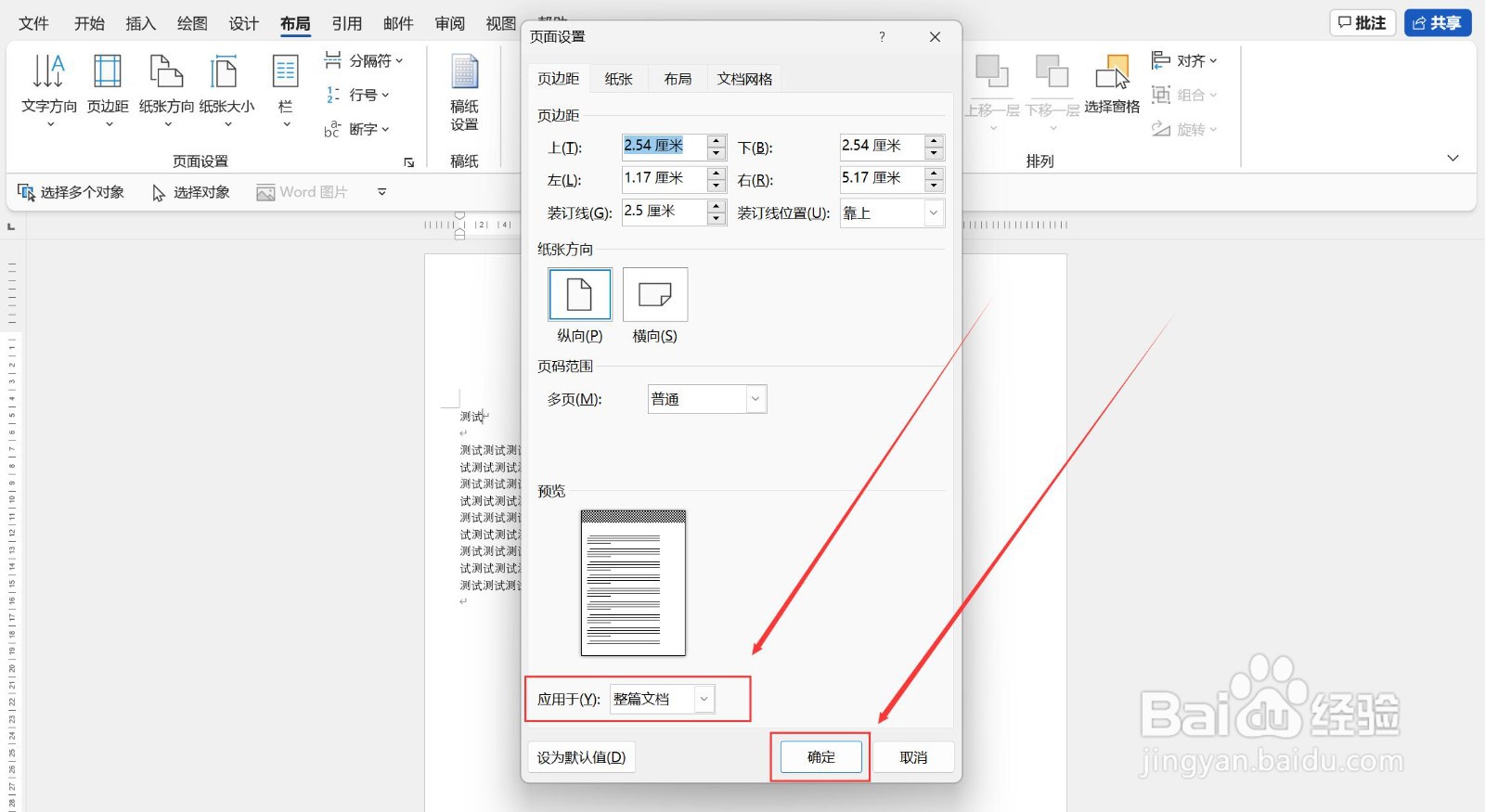Screen dimensions: 1485x812
Task: Click the 上(T) top margin field
Action: point(665,146)
